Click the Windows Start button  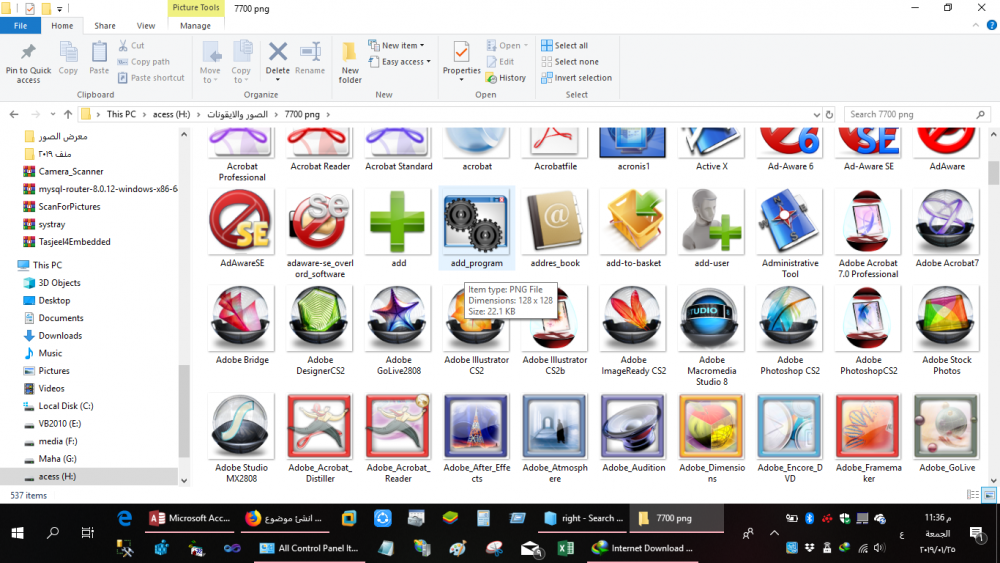click(x=17, y=532)
